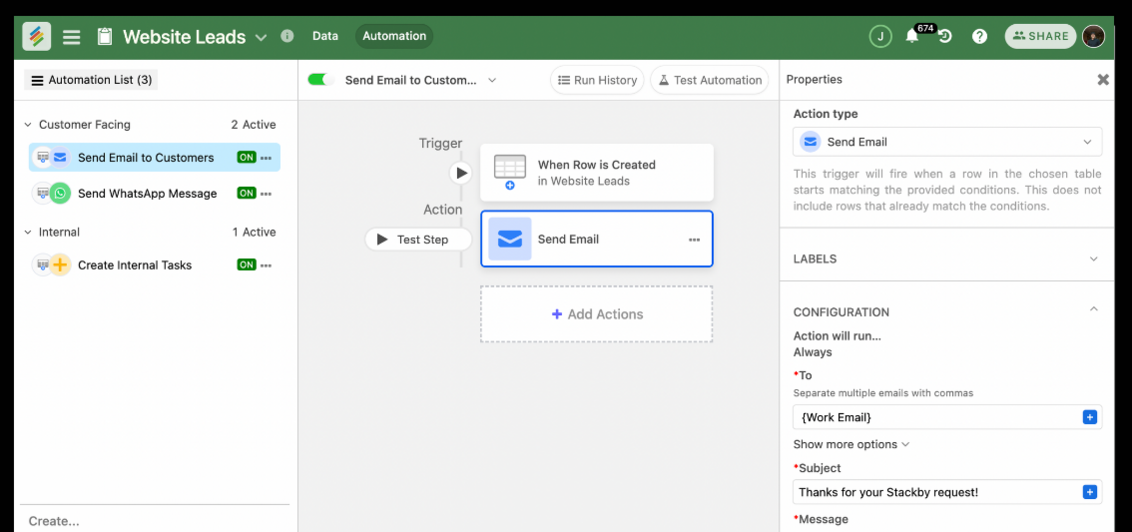The width and height of the screenshot is (1132, 532).
Task: Click the WhatsApp icon of Send WhatsApp Message
Action: point(60,193)
